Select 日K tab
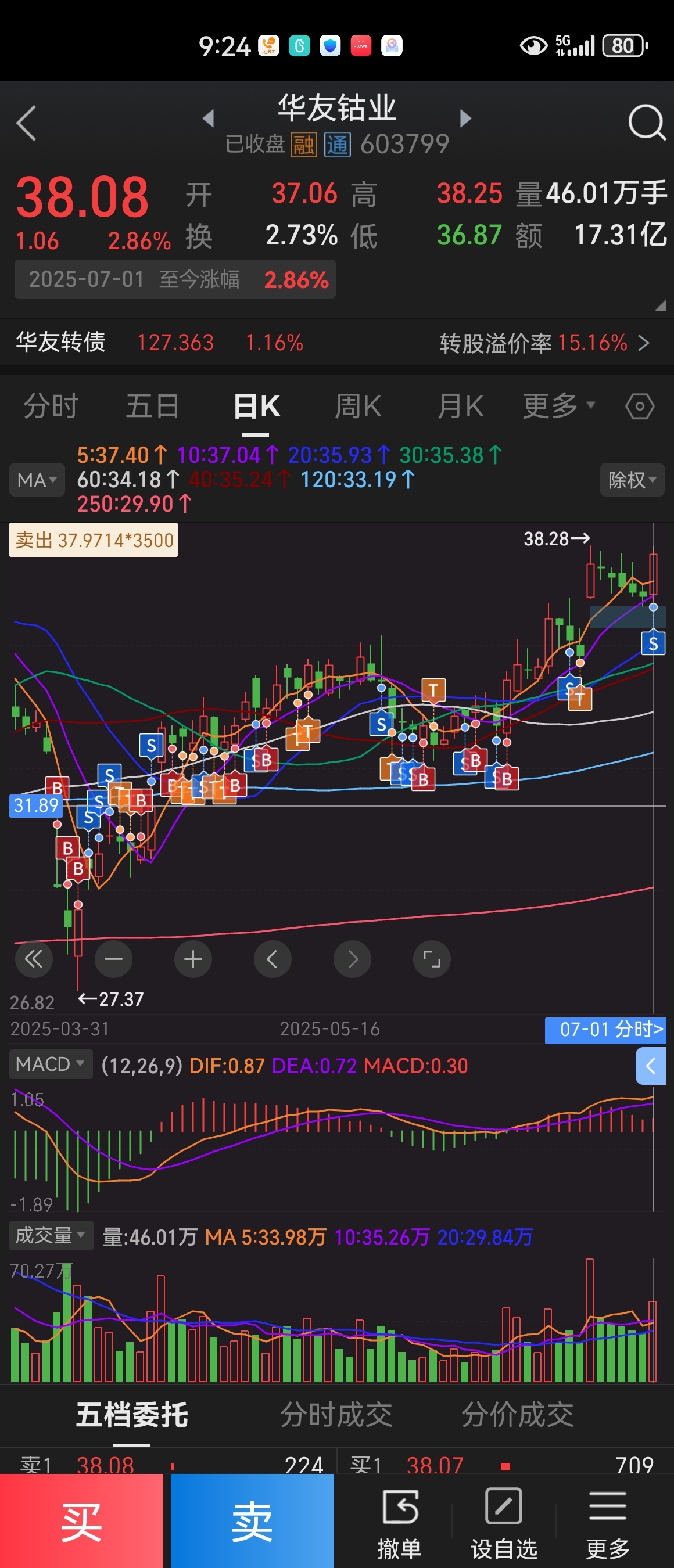The width and height of the screenshot is (674, 1568). pos(256,406)
